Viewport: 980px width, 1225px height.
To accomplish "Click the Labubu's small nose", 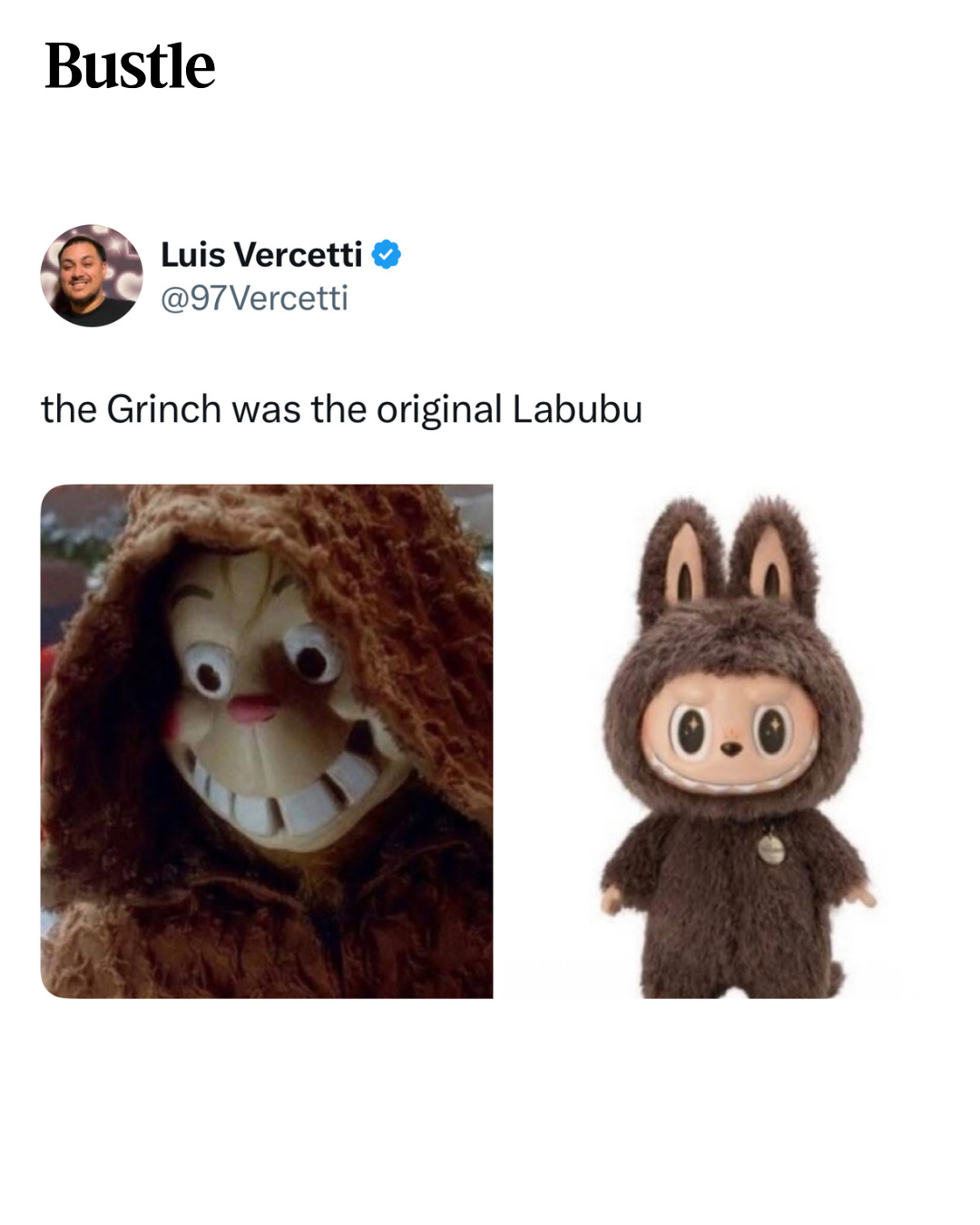I will coord(729,749).
